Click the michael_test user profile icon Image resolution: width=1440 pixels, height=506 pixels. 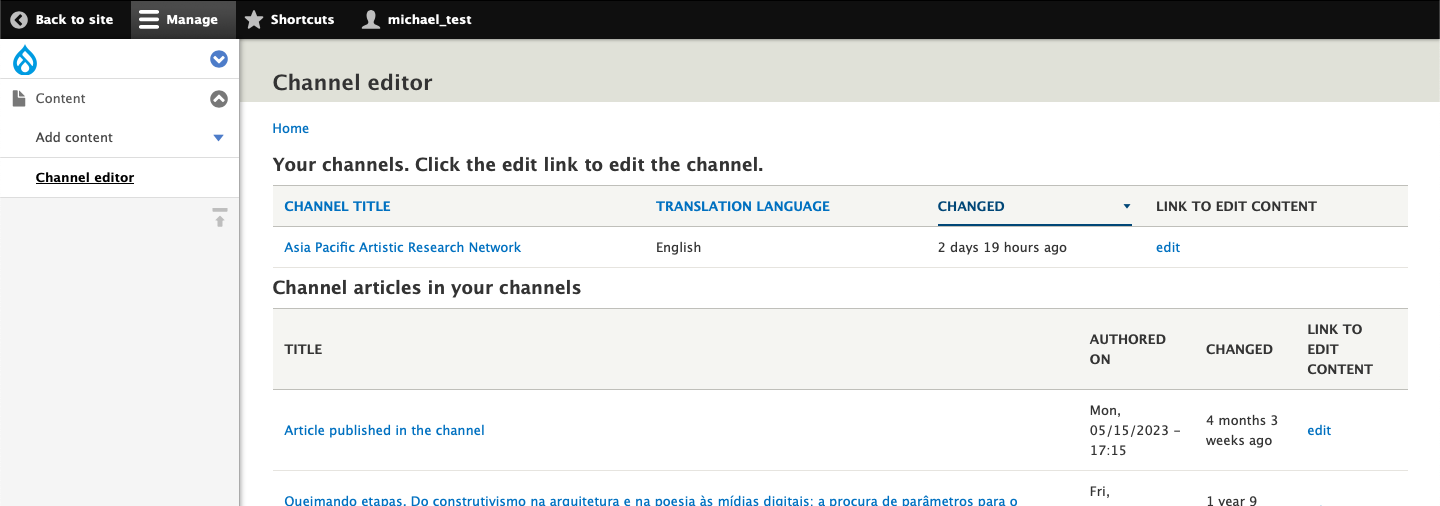[371, 20]
